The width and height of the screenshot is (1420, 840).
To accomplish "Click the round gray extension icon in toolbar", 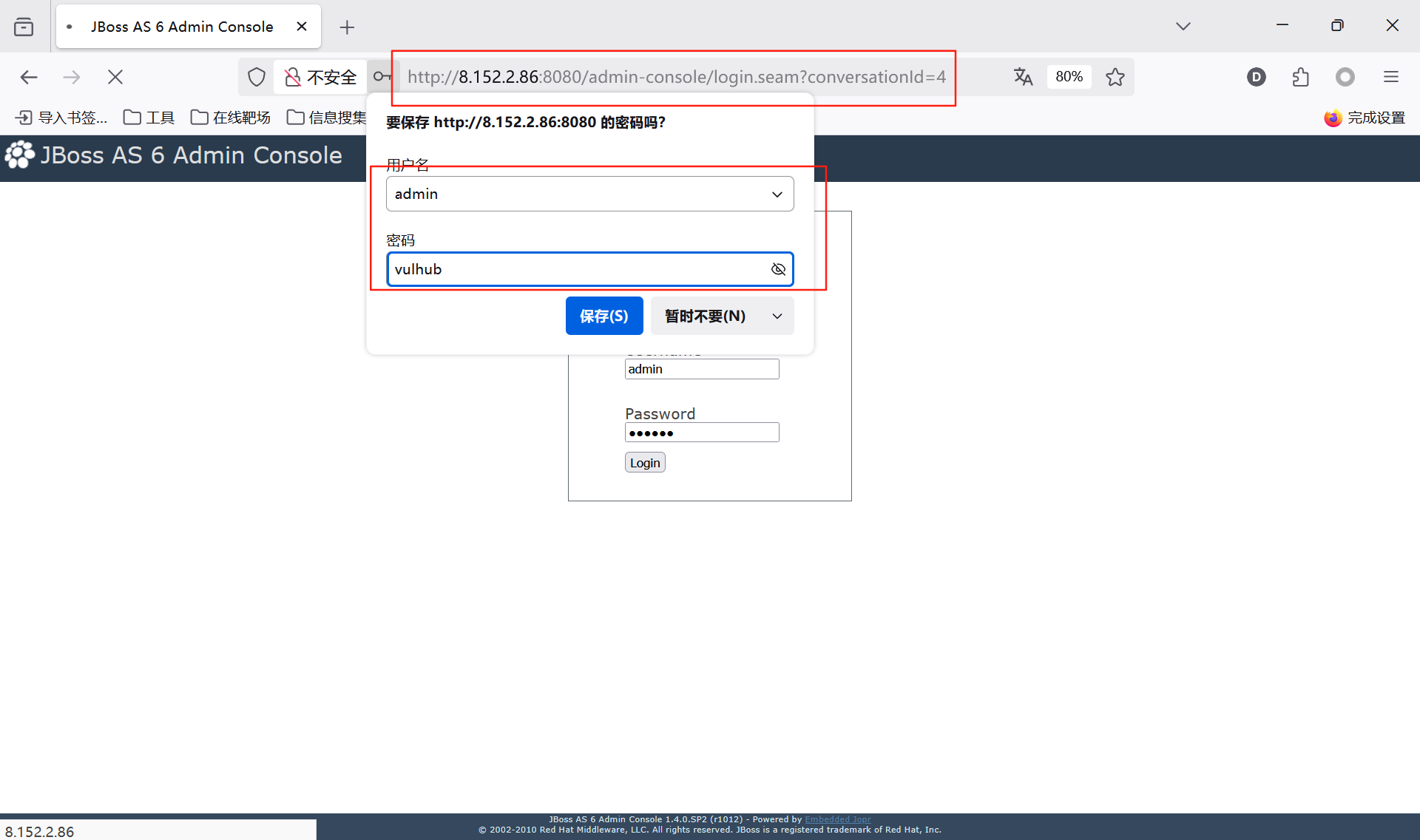I will point(1345,77).
